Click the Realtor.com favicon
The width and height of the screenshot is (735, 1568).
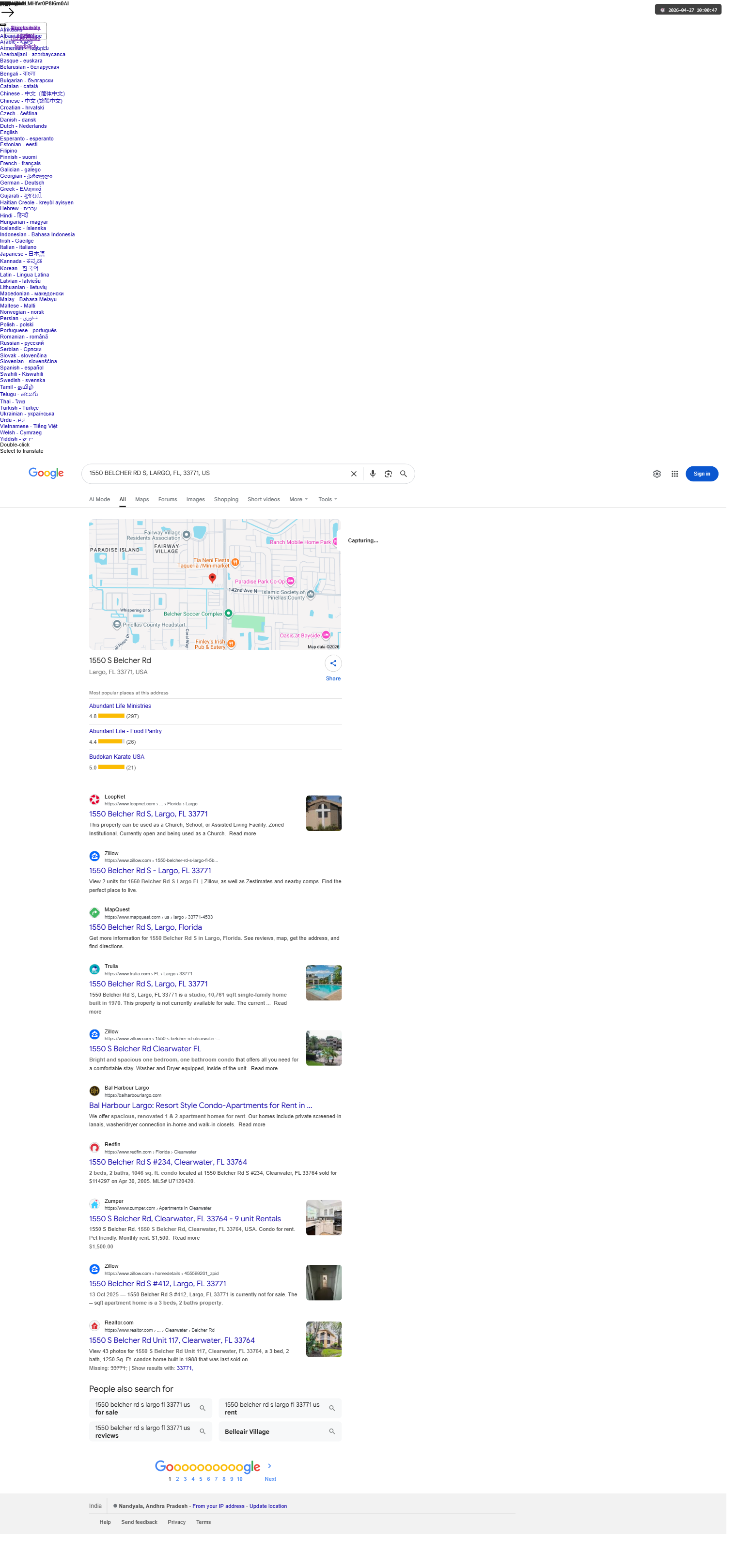(x=94, y=1326)
